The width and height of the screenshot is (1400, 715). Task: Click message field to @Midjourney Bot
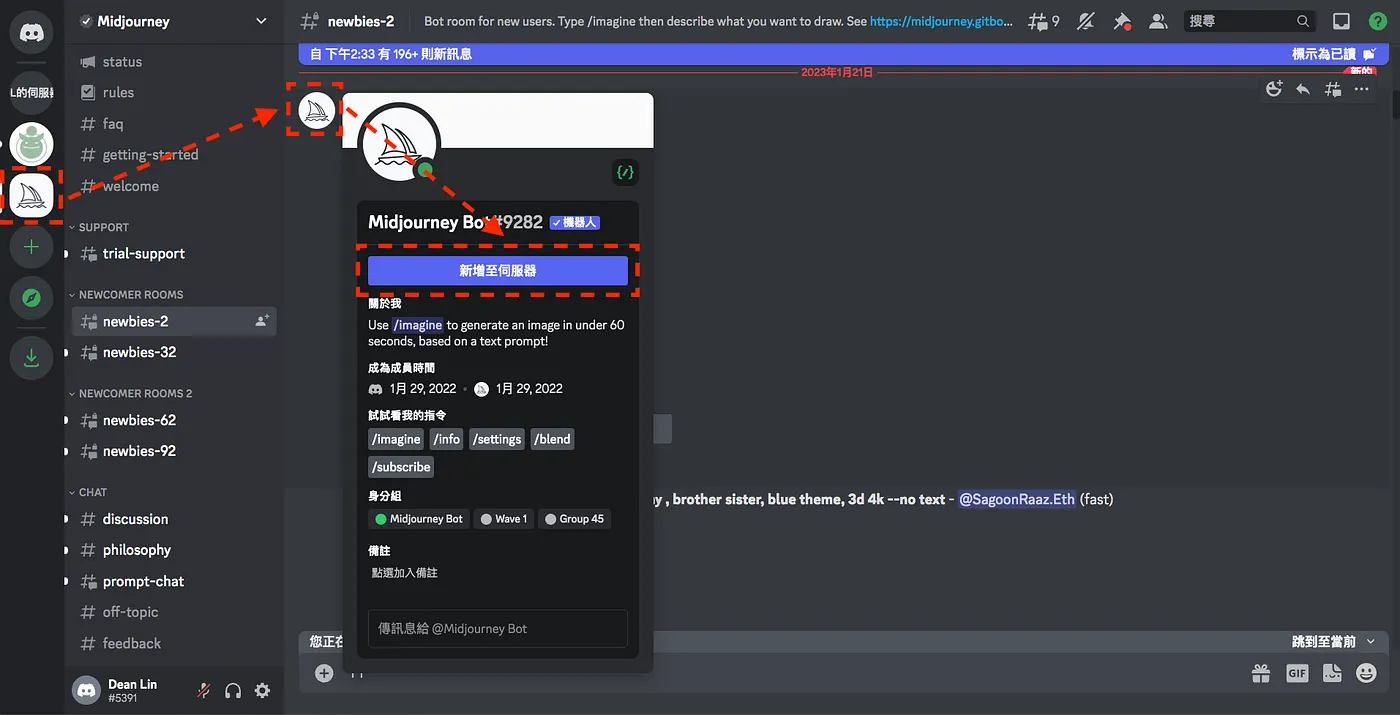(x=498, y=628)
